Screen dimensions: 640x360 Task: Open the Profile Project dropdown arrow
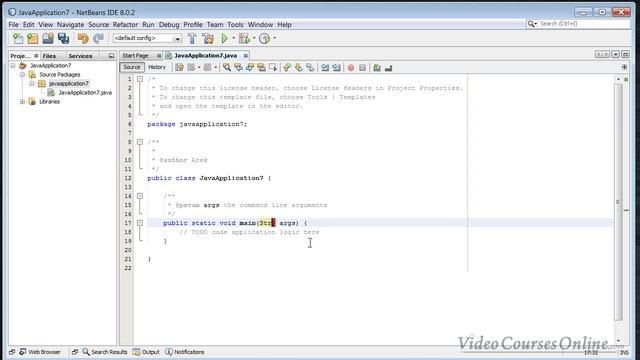point(274,38)
